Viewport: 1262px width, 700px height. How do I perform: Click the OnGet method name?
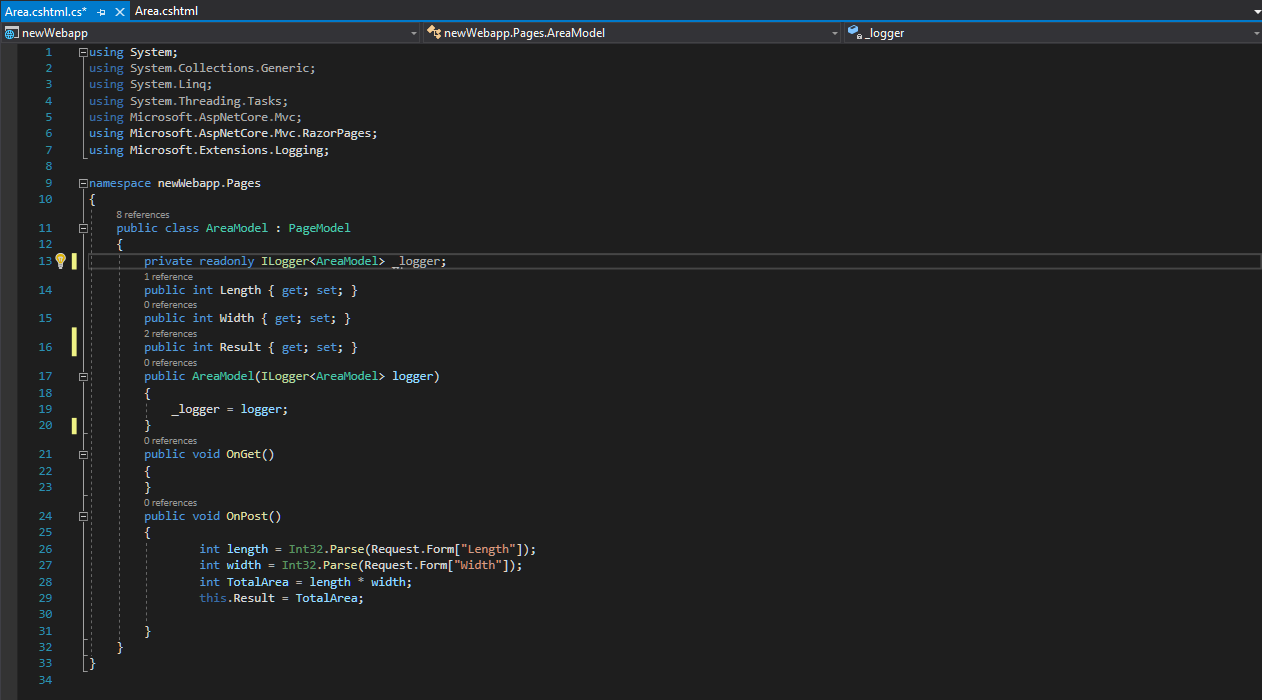[x=243, y=454]
